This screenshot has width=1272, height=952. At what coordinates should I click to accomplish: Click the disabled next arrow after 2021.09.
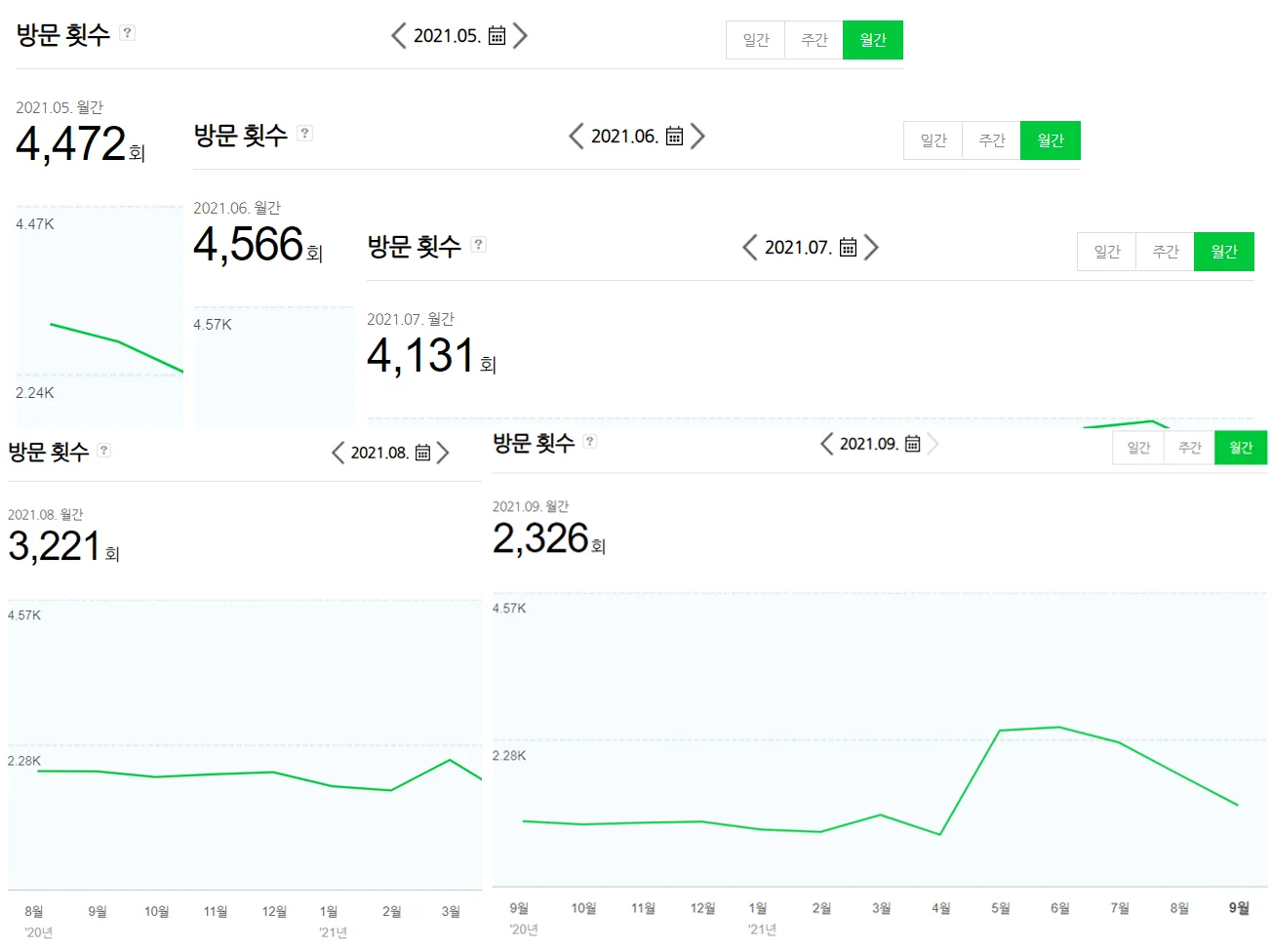(x=933, y=444)
